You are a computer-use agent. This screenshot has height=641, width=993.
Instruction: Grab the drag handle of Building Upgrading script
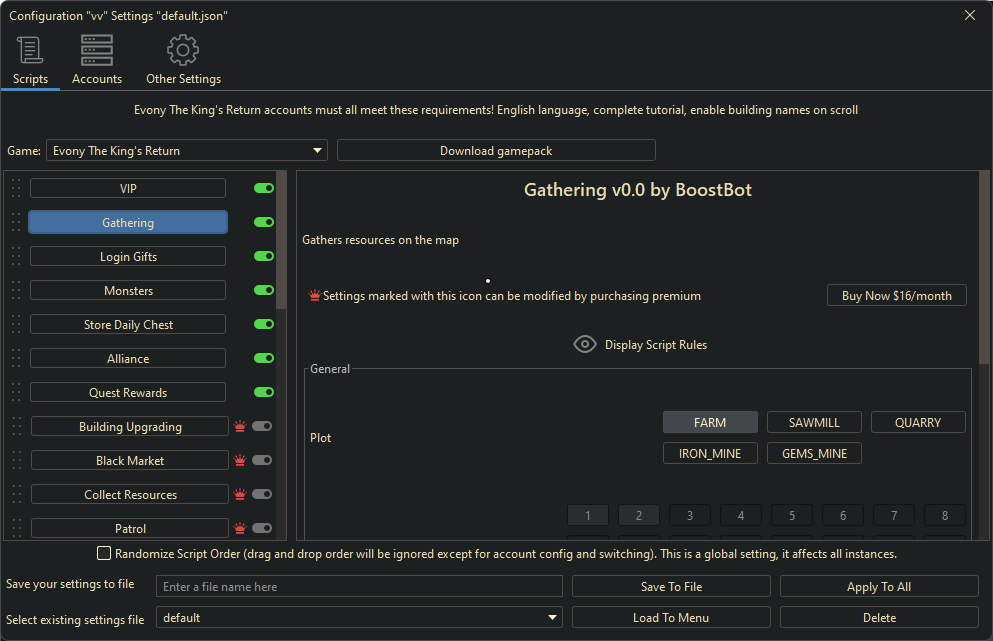pos(16,426)
